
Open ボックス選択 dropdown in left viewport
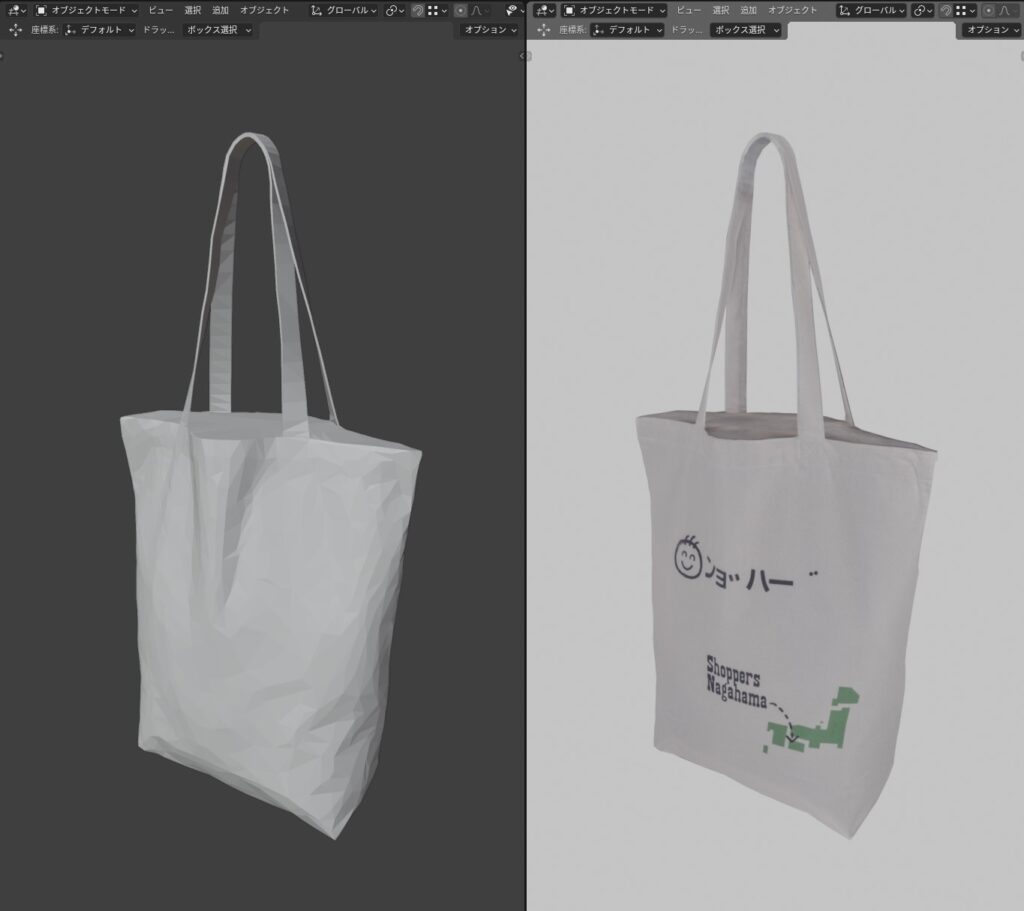pos(218,30)
